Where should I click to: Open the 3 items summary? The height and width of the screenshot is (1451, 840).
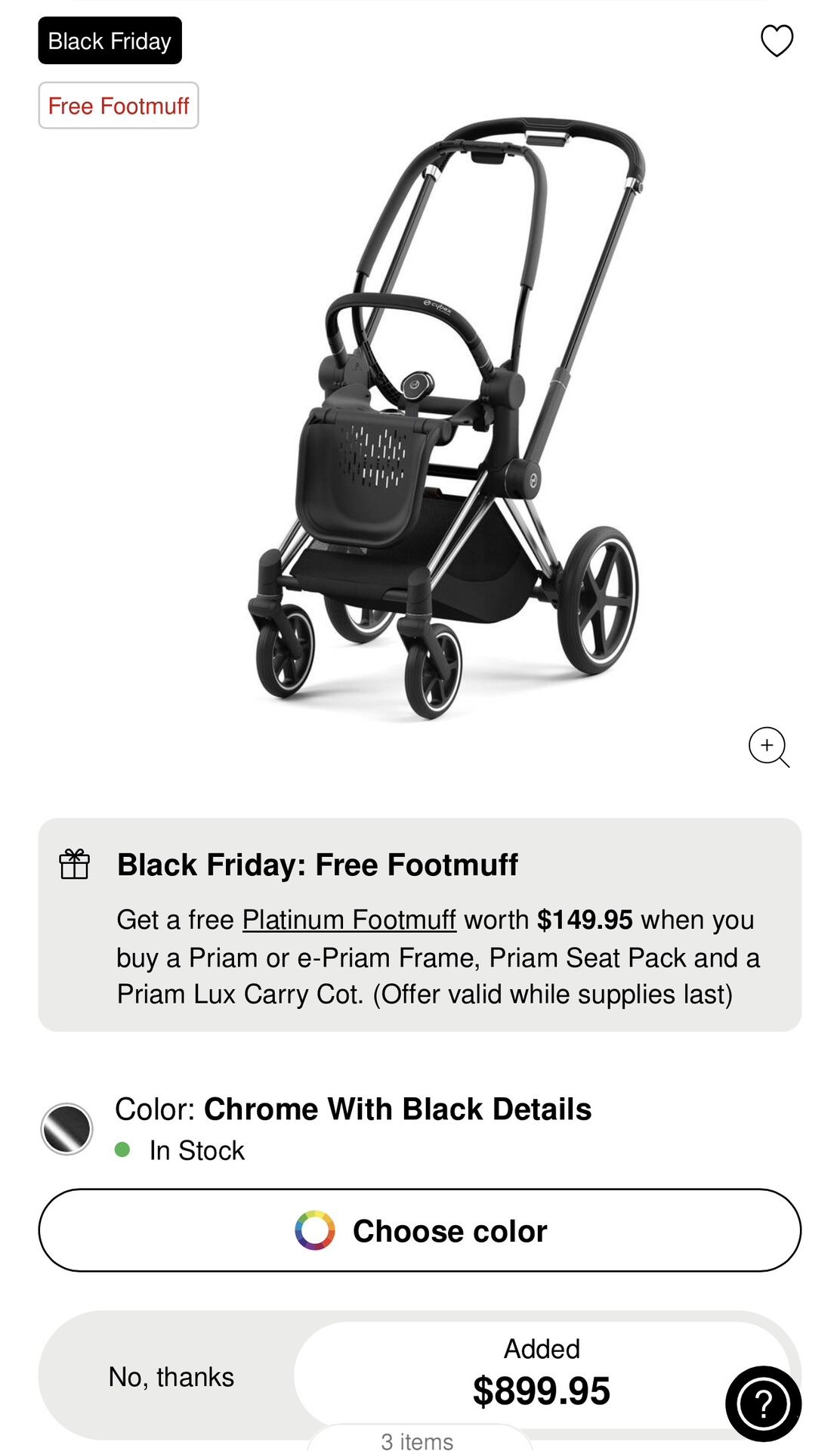pos(420,1440)
